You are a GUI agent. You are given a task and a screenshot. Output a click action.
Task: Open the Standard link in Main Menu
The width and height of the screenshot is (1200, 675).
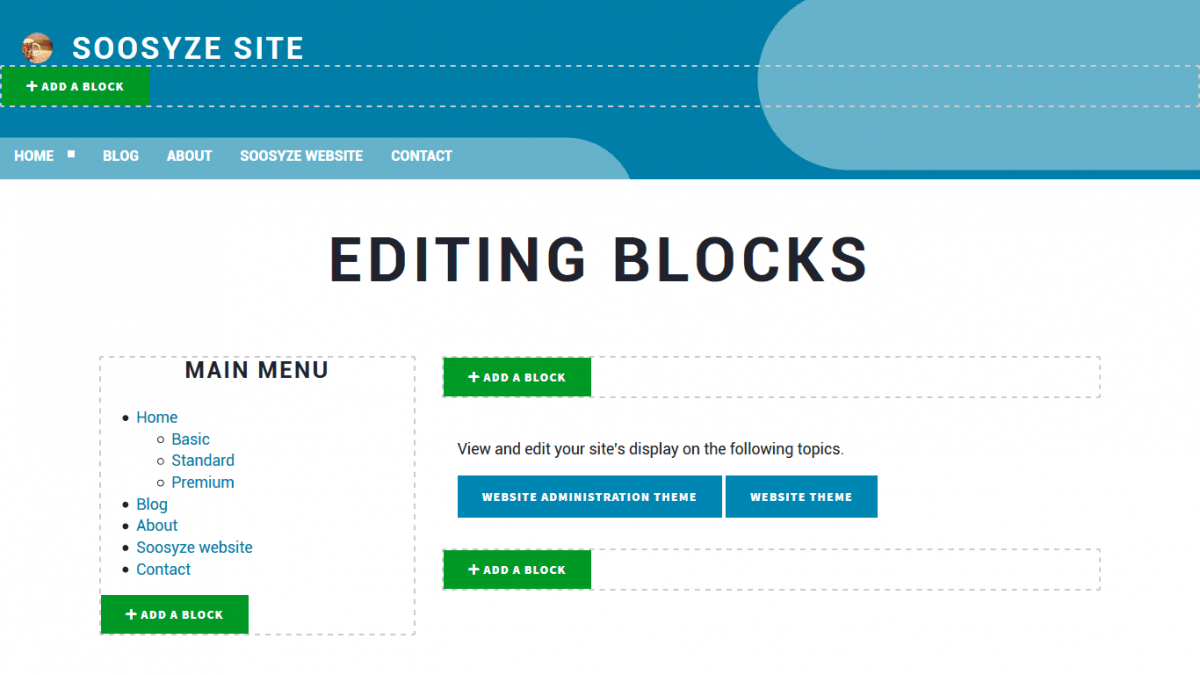(203, 460)
